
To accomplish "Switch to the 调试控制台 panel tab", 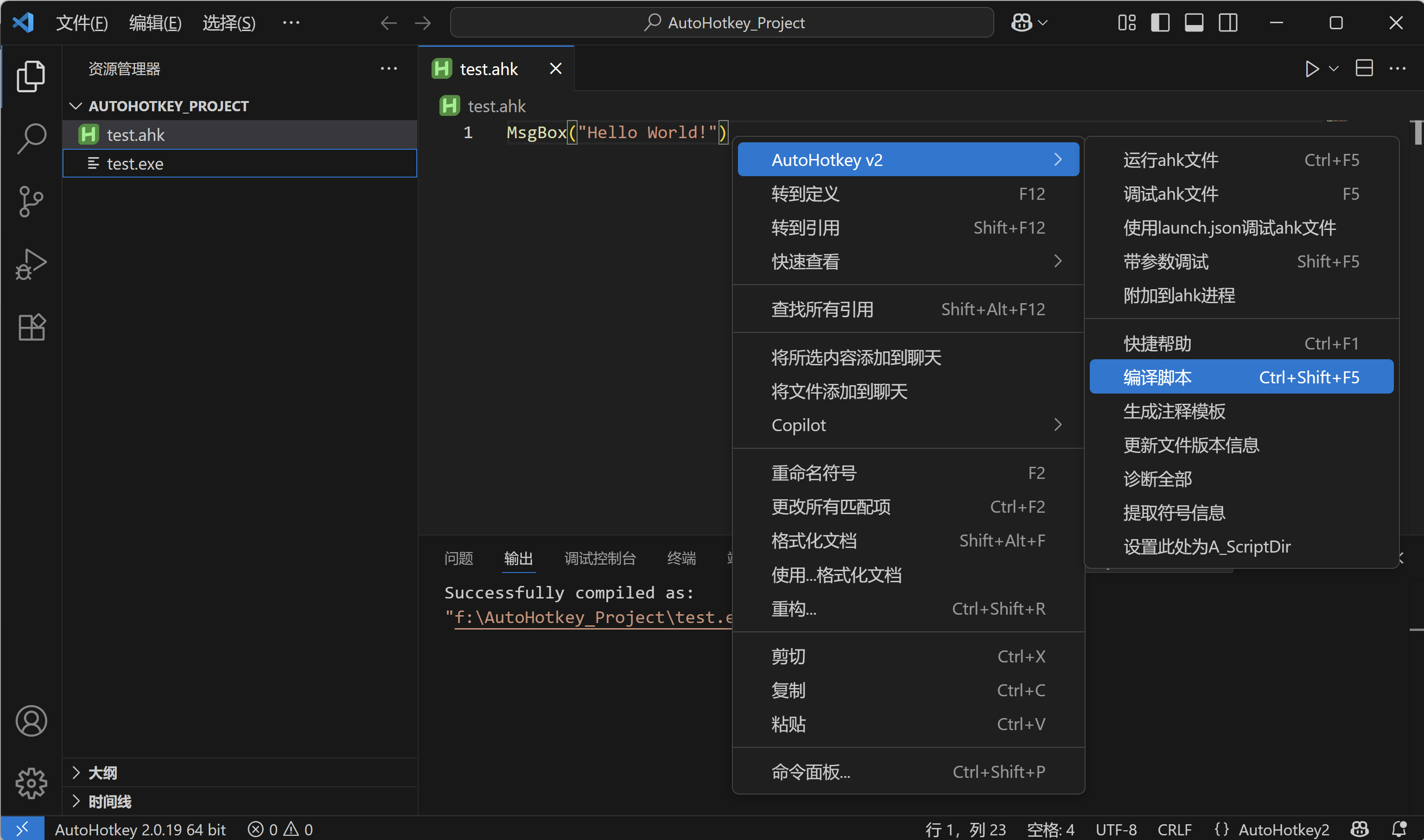I will click(x=600, y=558).
